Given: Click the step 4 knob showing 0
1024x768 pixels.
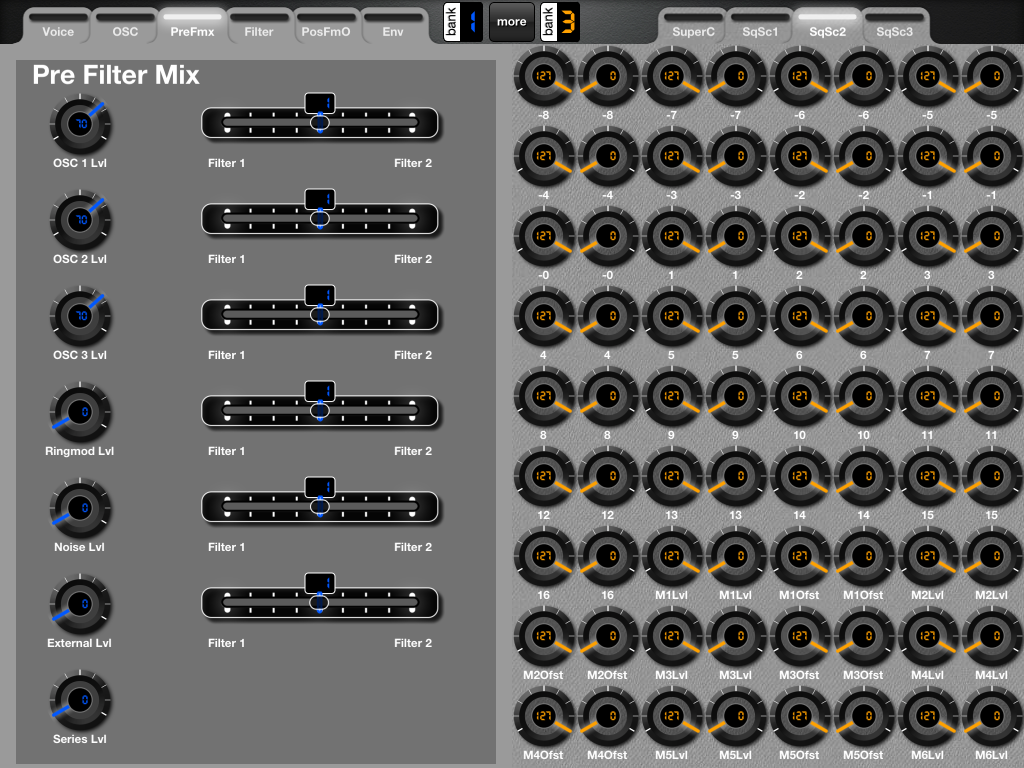Looking at the screenshot, I should point(607,316).
